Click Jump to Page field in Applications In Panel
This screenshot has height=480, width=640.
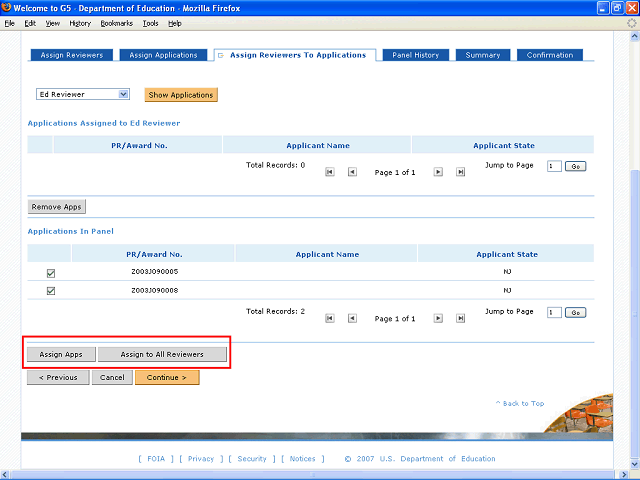(554, 312)
